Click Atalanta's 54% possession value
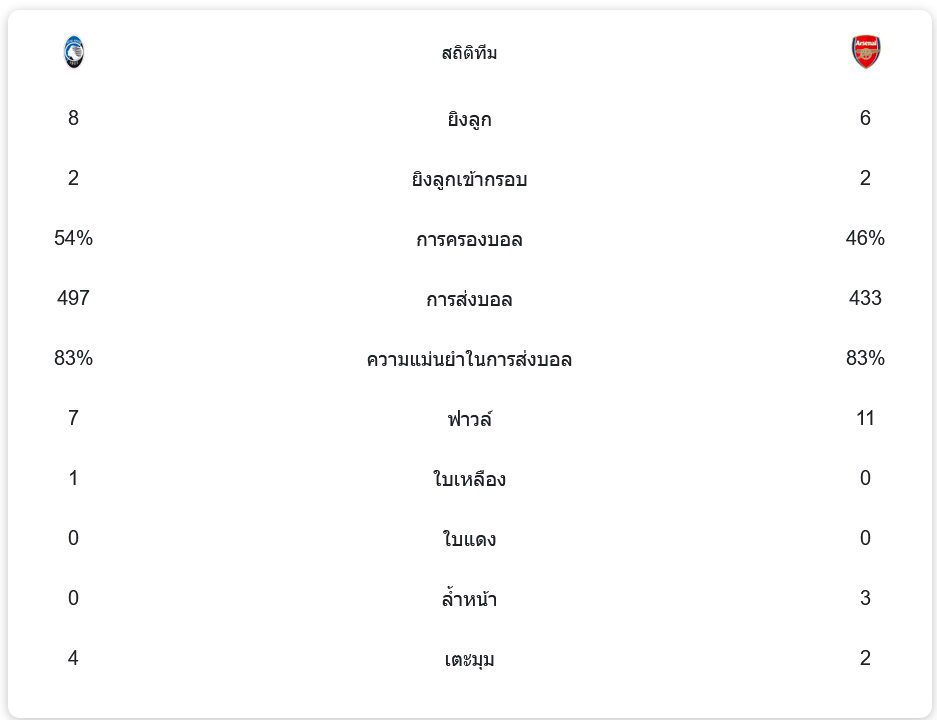 point(73,238)
